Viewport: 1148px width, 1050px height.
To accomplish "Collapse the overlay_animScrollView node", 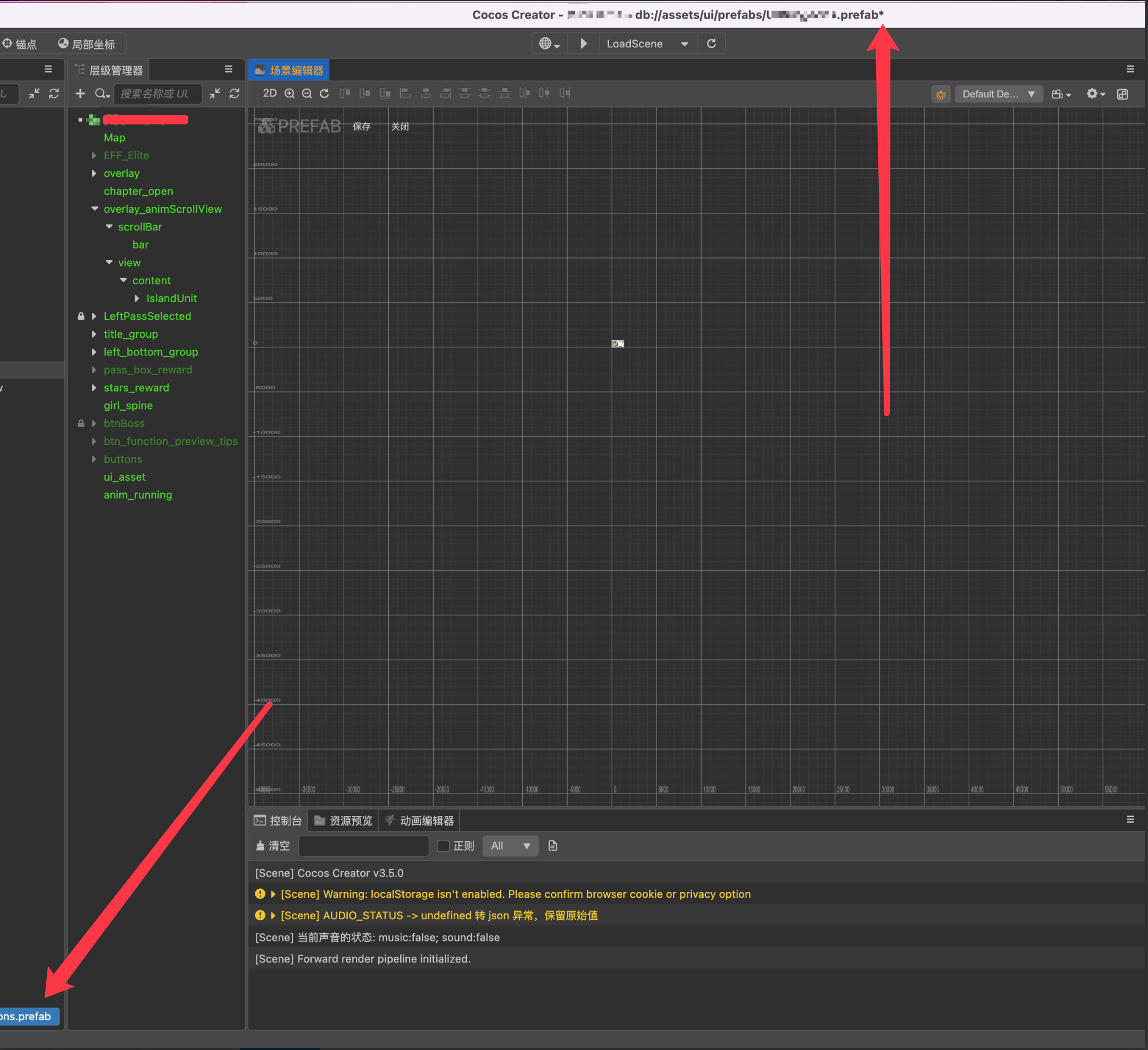I will click(x=95, y=209).
